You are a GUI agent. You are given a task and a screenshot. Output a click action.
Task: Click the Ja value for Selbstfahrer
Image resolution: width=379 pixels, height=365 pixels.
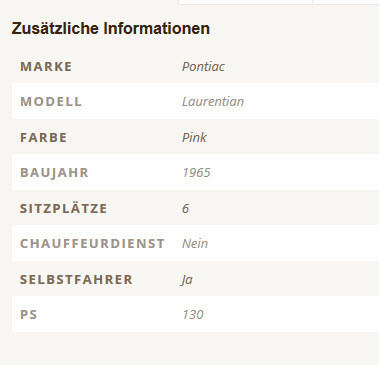(x=187, y=280)
